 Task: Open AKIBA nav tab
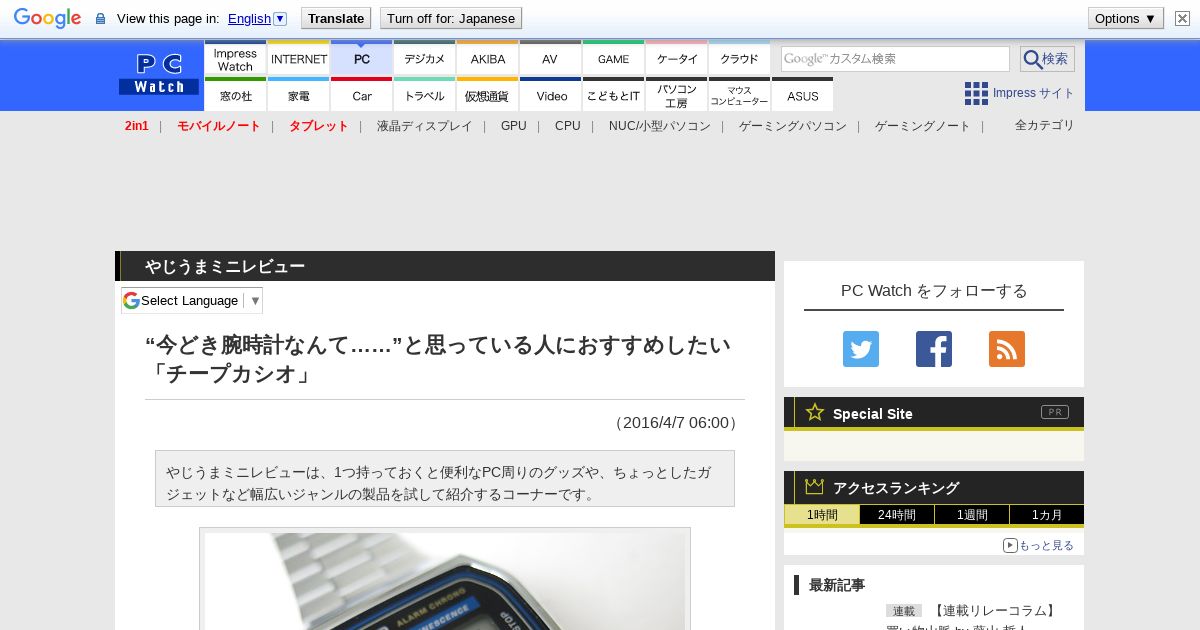tap(488, 59)
